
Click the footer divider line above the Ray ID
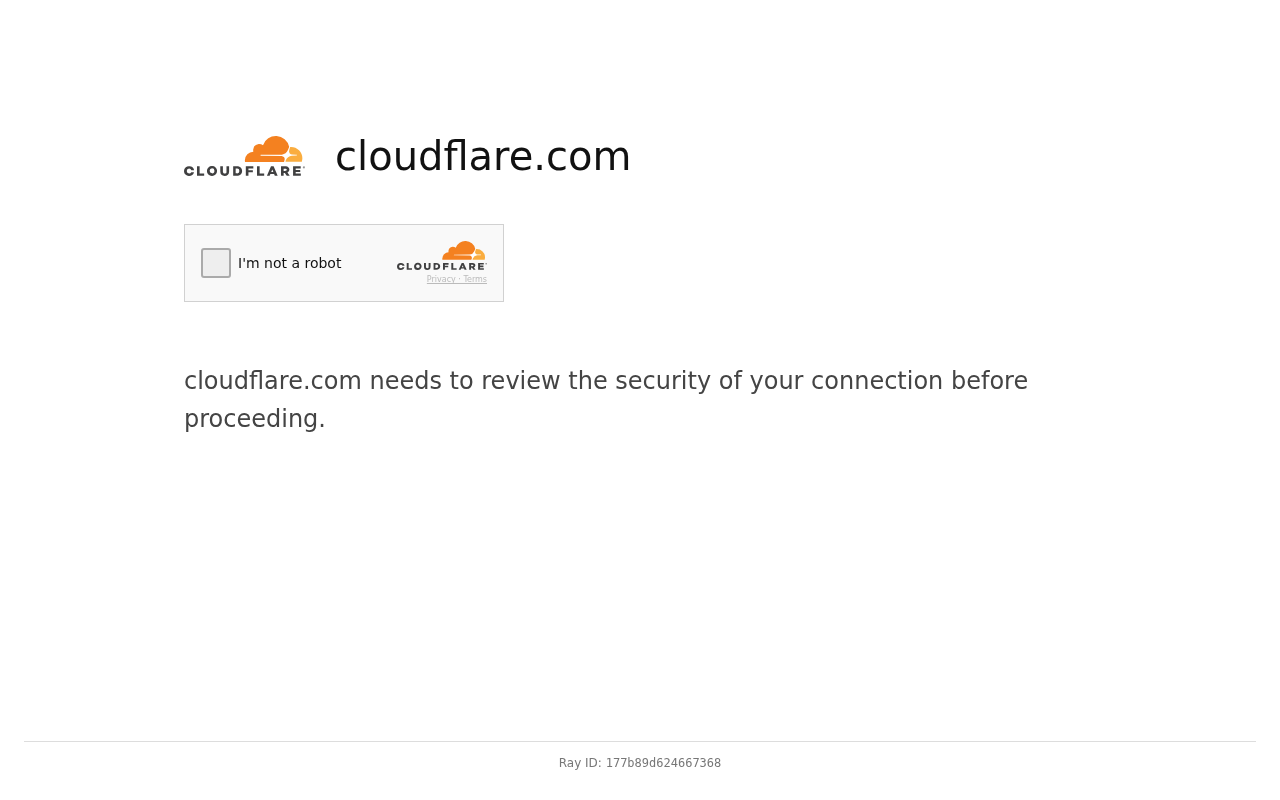(640, 741)
